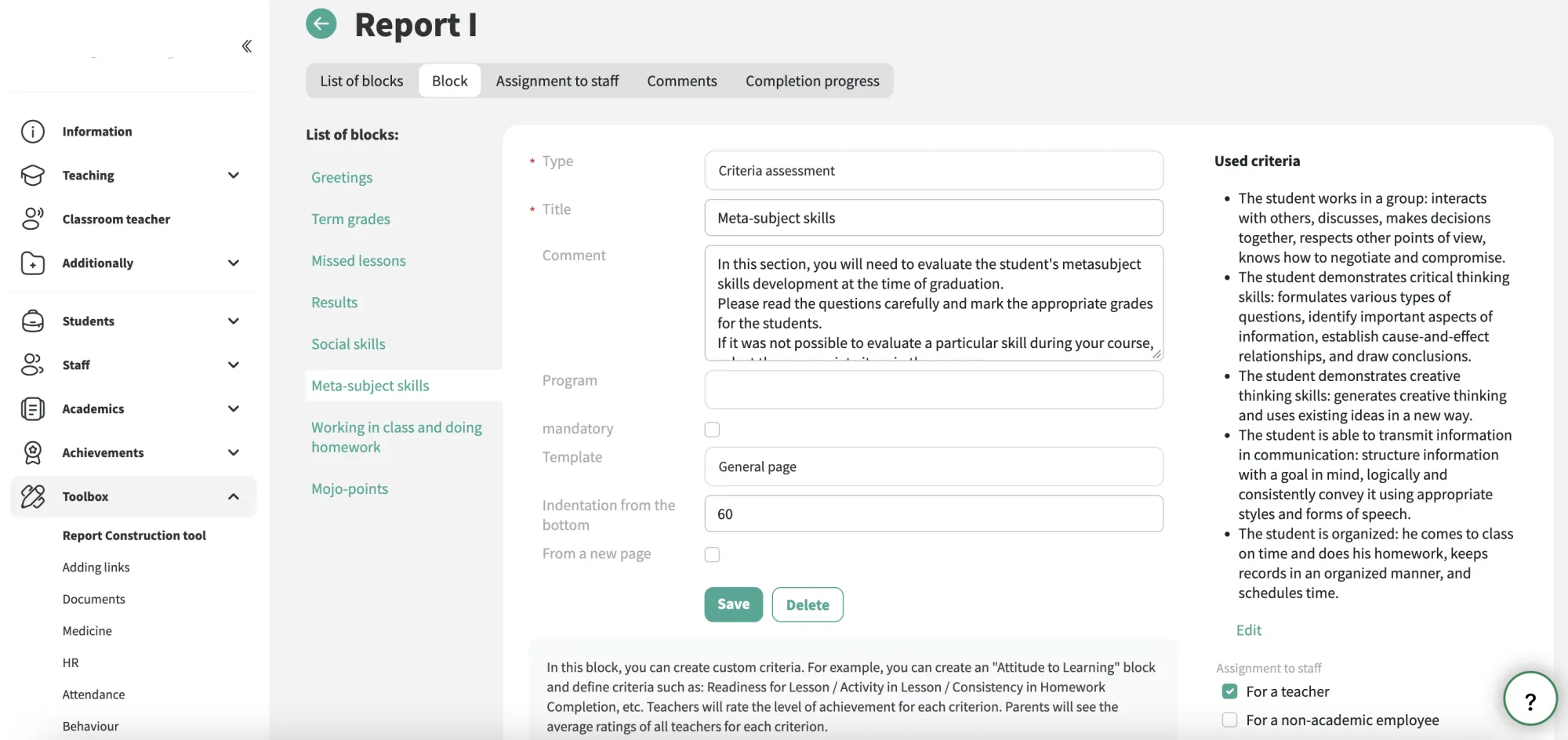Switch to Assignment to staff tab
Image resolution: width=1568 pixels, height=740 pixels.
557,81
